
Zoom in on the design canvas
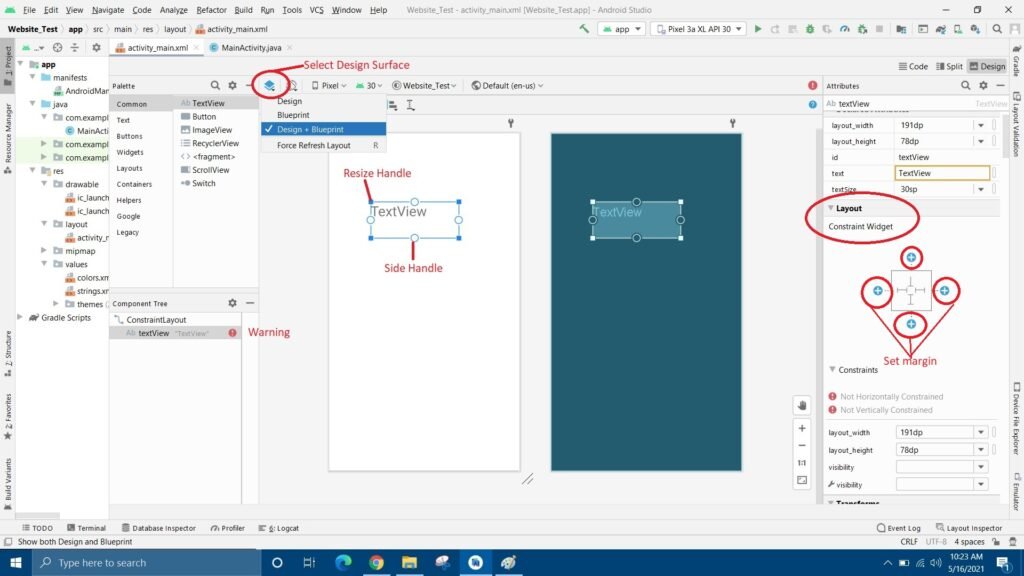(802, 428)
